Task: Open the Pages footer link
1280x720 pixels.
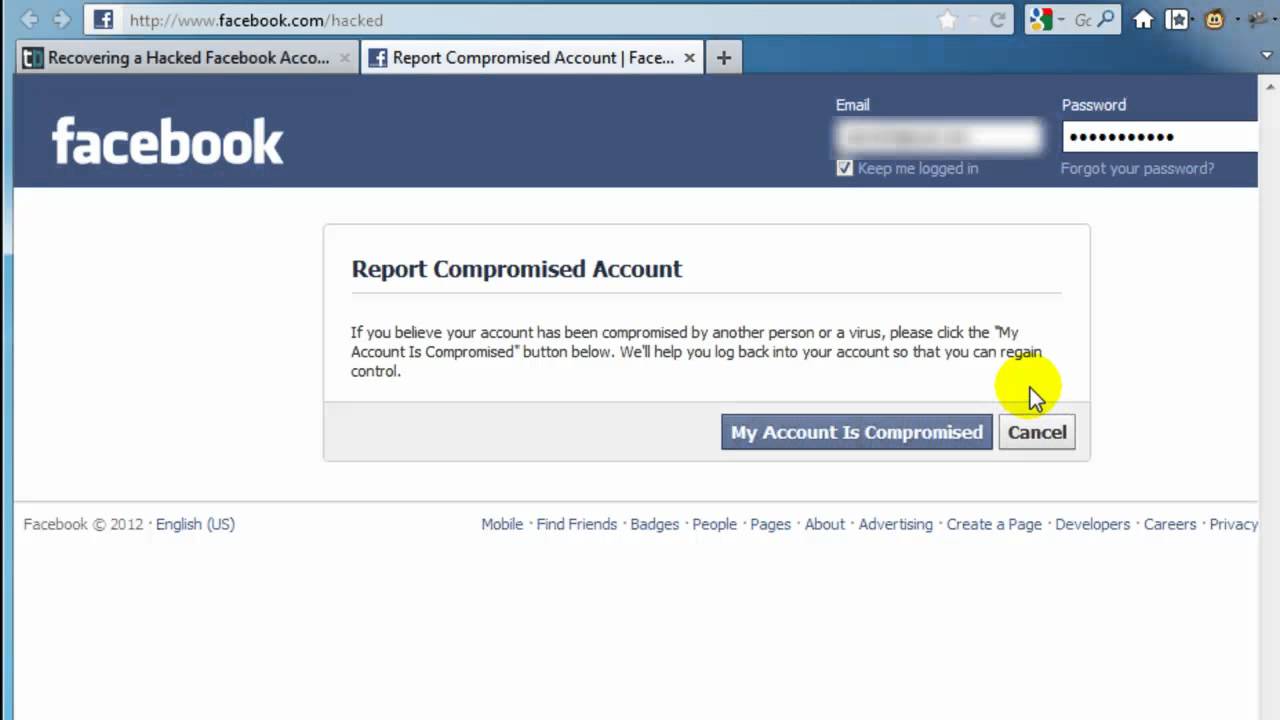Action: 770,524
